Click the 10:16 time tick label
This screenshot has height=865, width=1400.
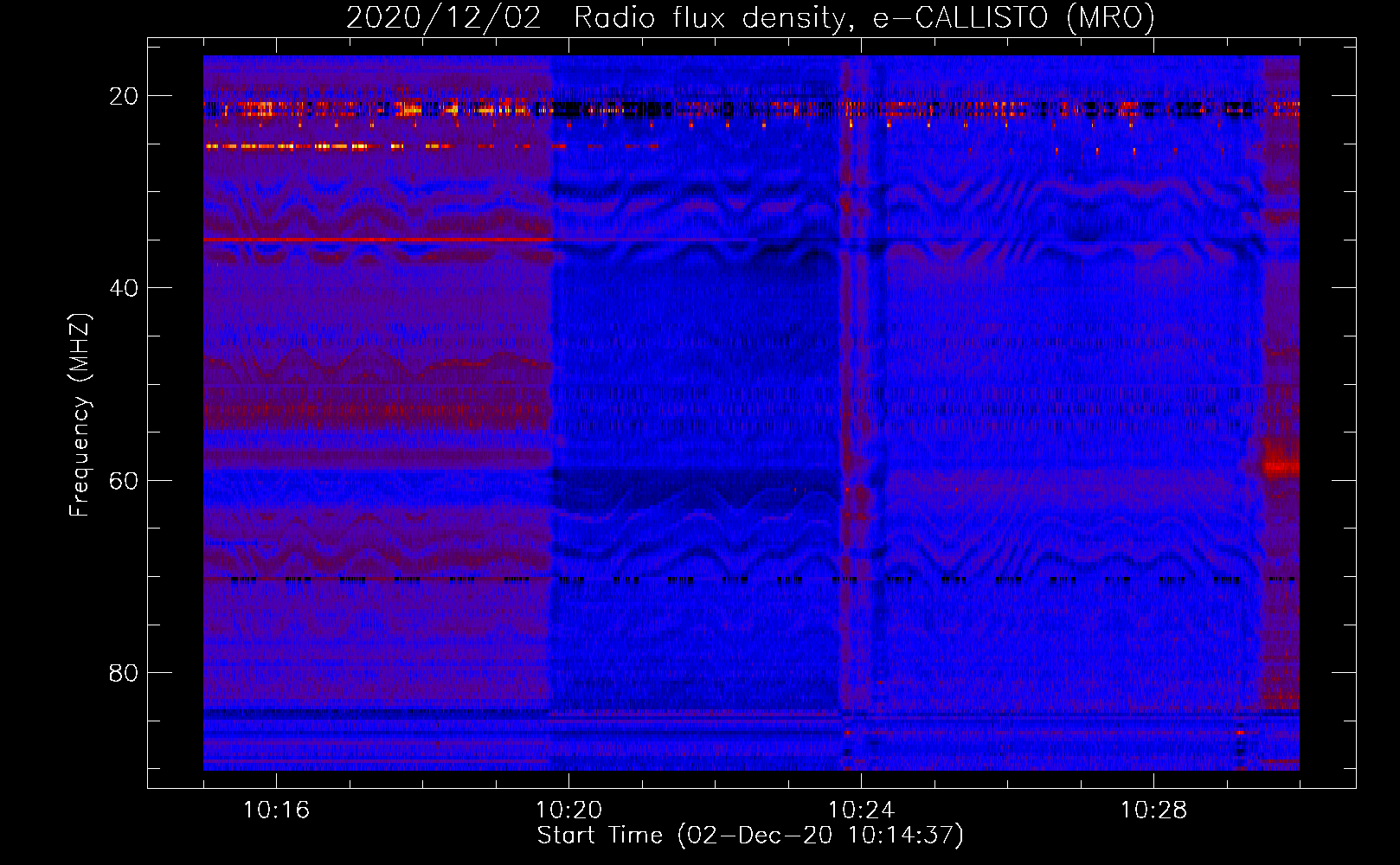point(276,811)
